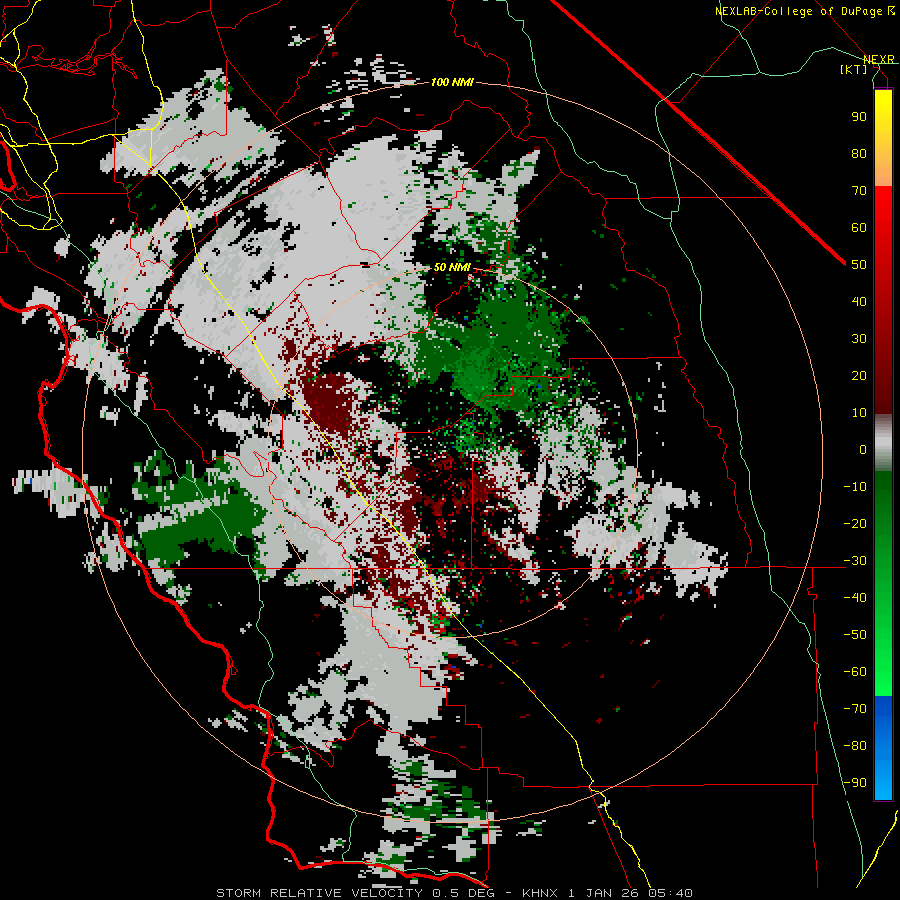
Task: Click the 0 value on velocity scale
Action: pyautogui.click(x=863, y=450)
